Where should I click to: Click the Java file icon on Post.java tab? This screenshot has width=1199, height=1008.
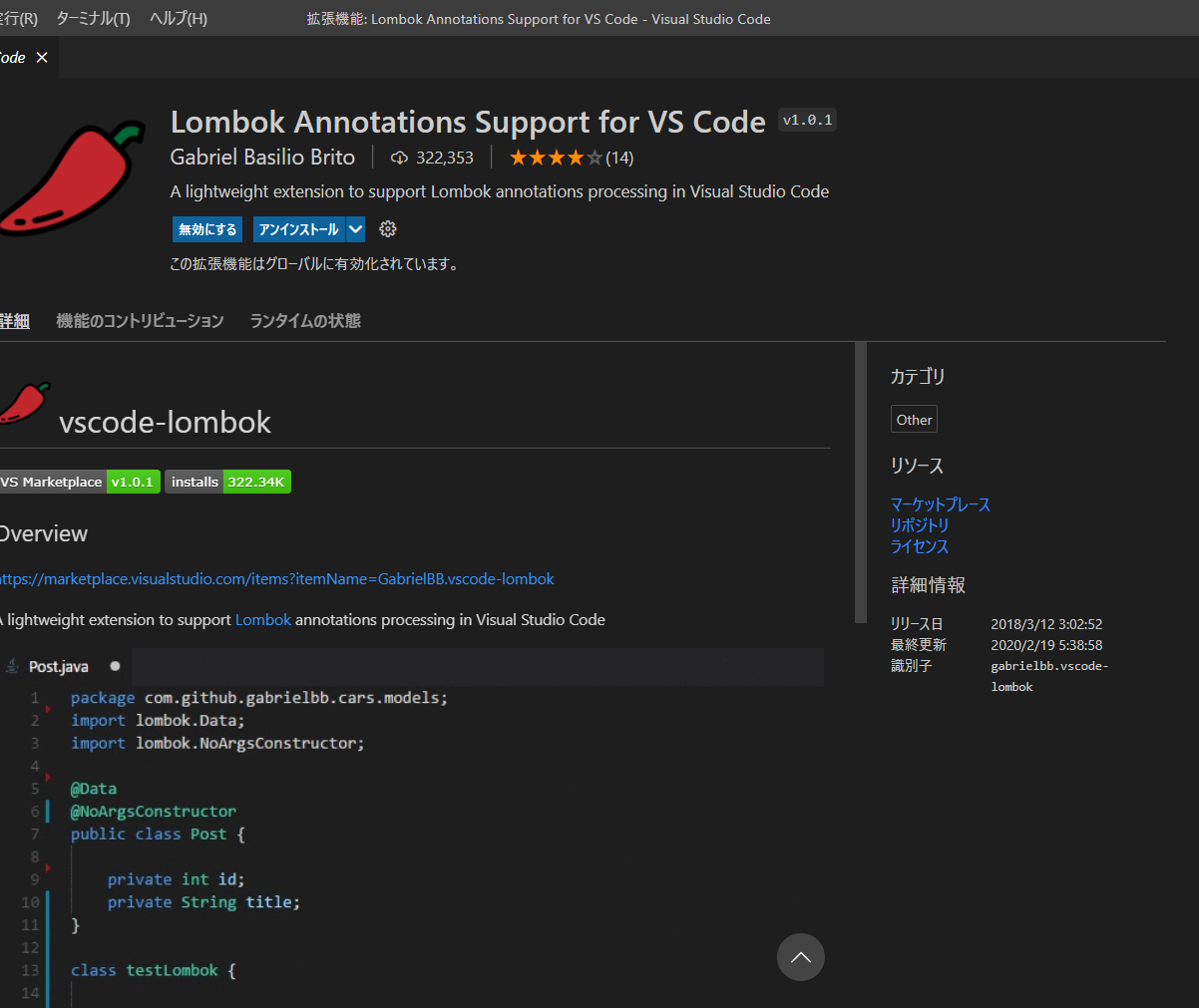(12, 666)
